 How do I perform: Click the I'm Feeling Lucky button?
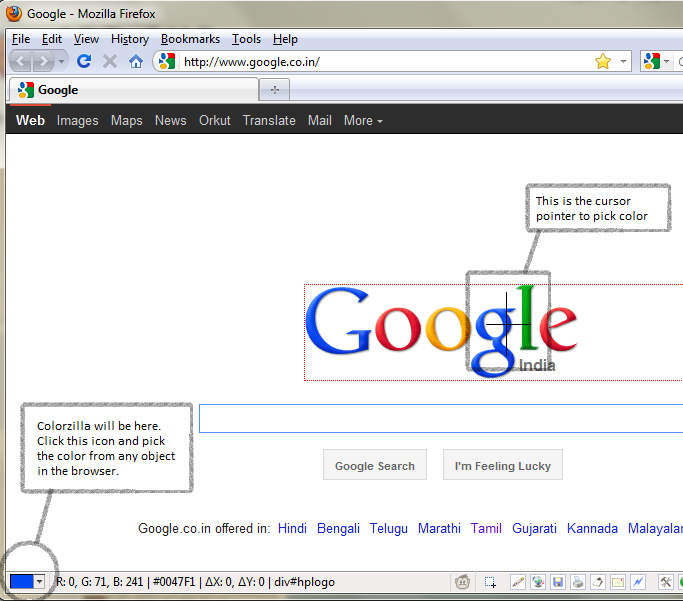coord(503,465)
